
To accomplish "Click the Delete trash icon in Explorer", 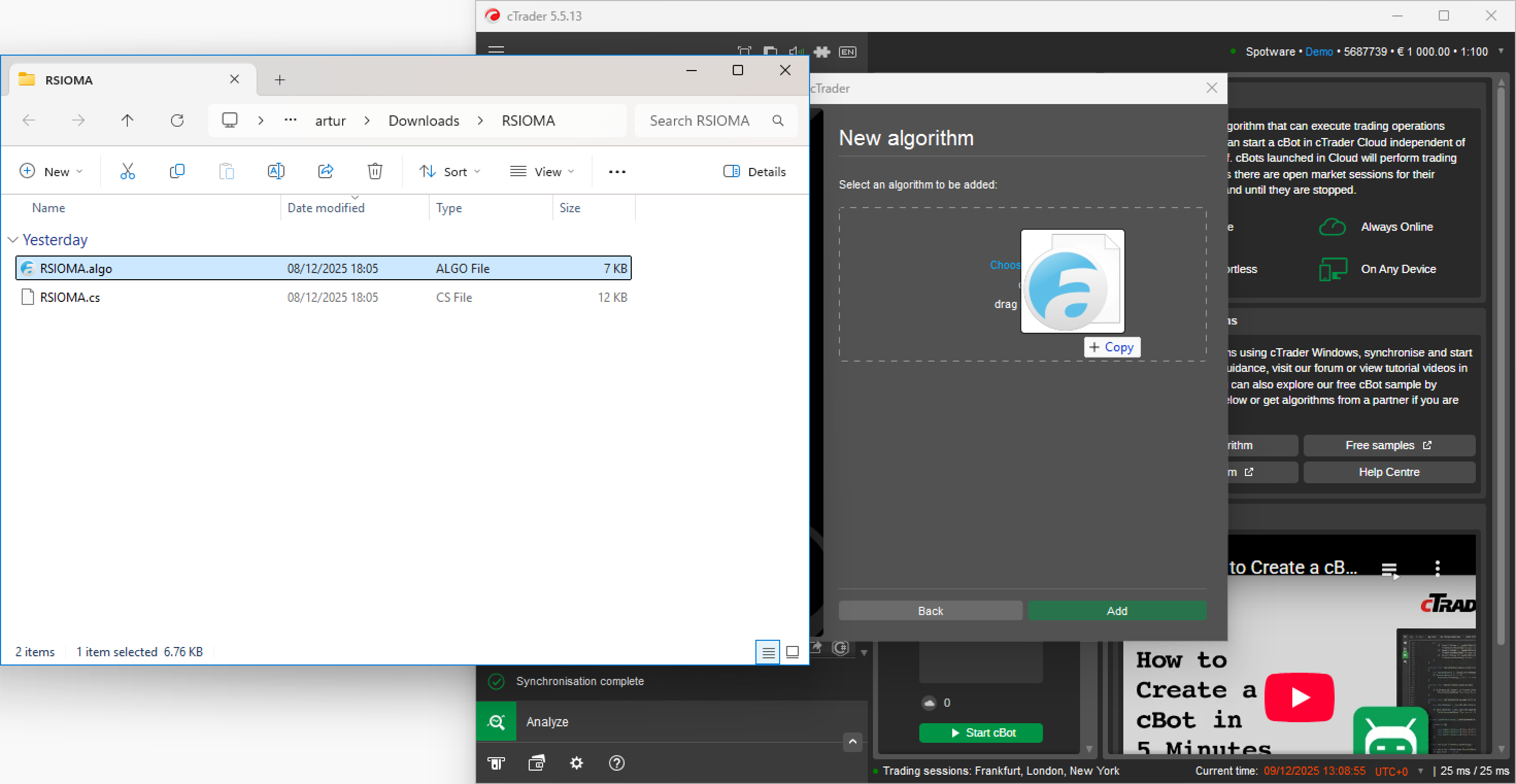I will pos(375,171).
